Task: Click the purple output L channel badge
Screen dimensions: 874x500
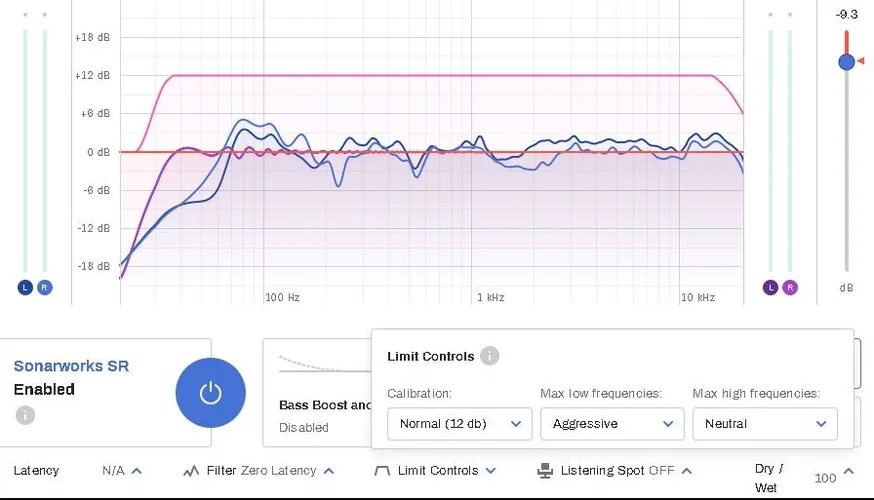Action: 770,288
